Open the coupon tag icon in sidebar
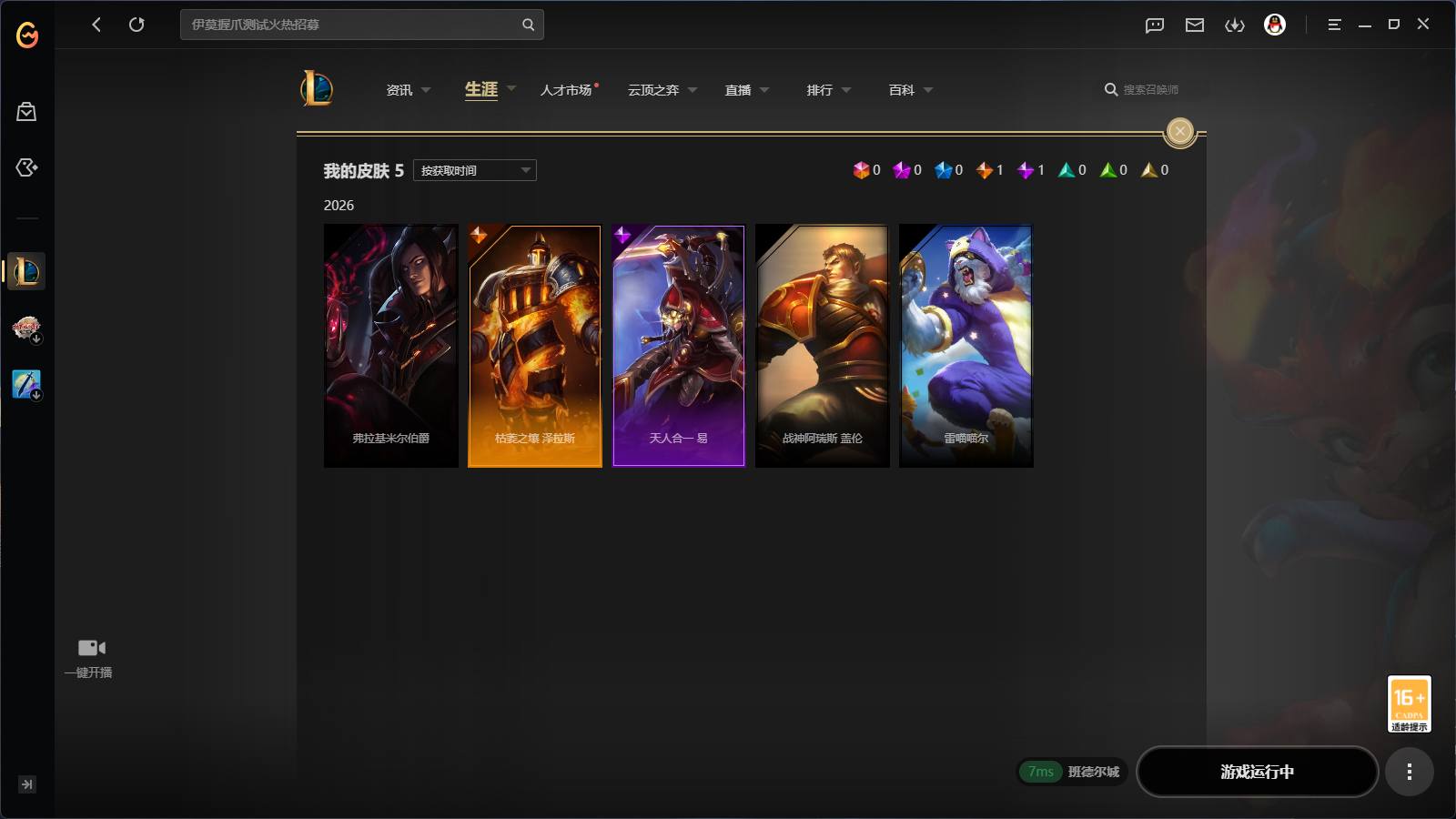This screenshot has height=819, width=1456. pyautogui.click(x=26, y=167)
